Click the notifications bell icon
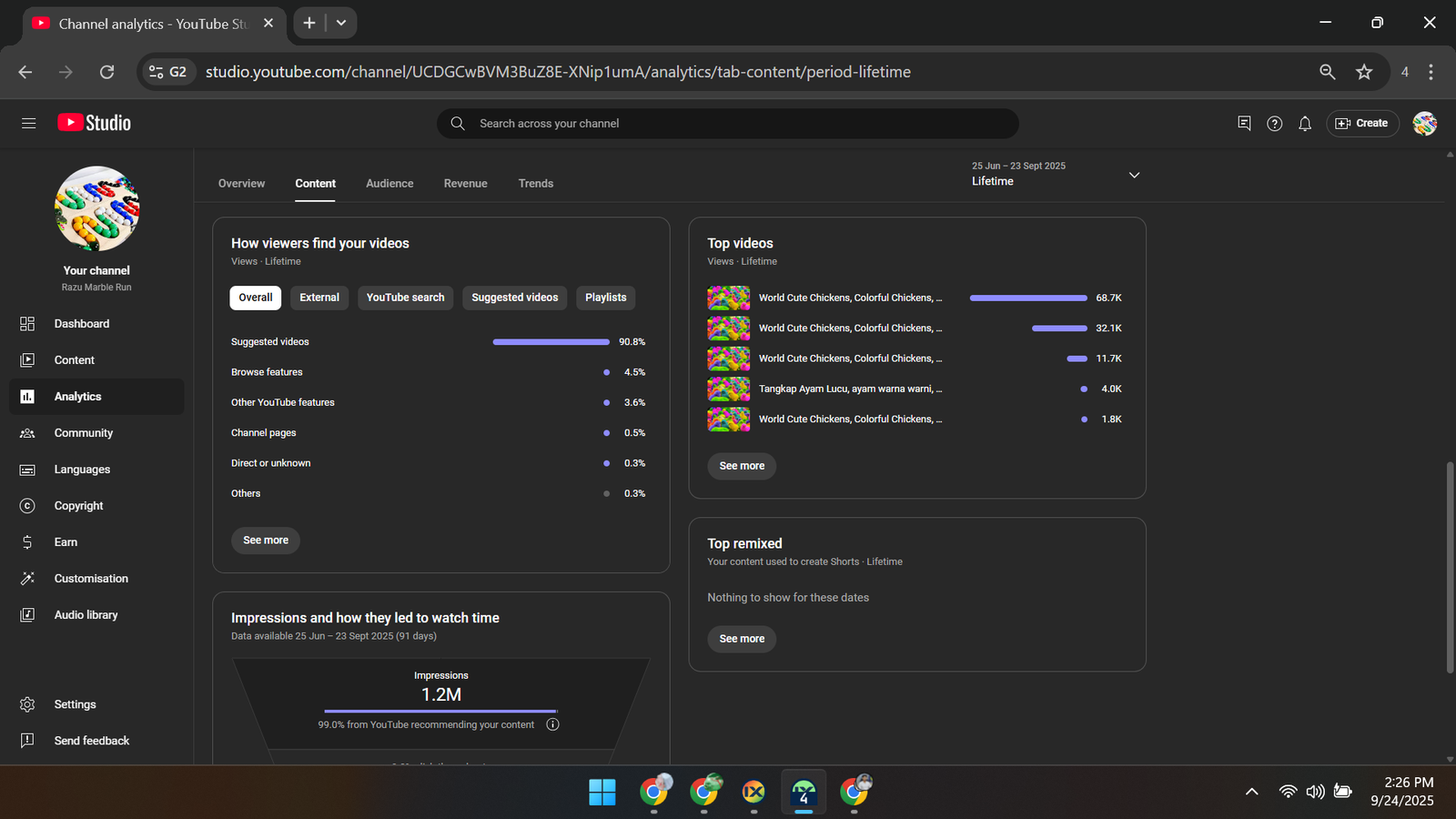This screenshot has width=1456, height=819. (1304, 124)
